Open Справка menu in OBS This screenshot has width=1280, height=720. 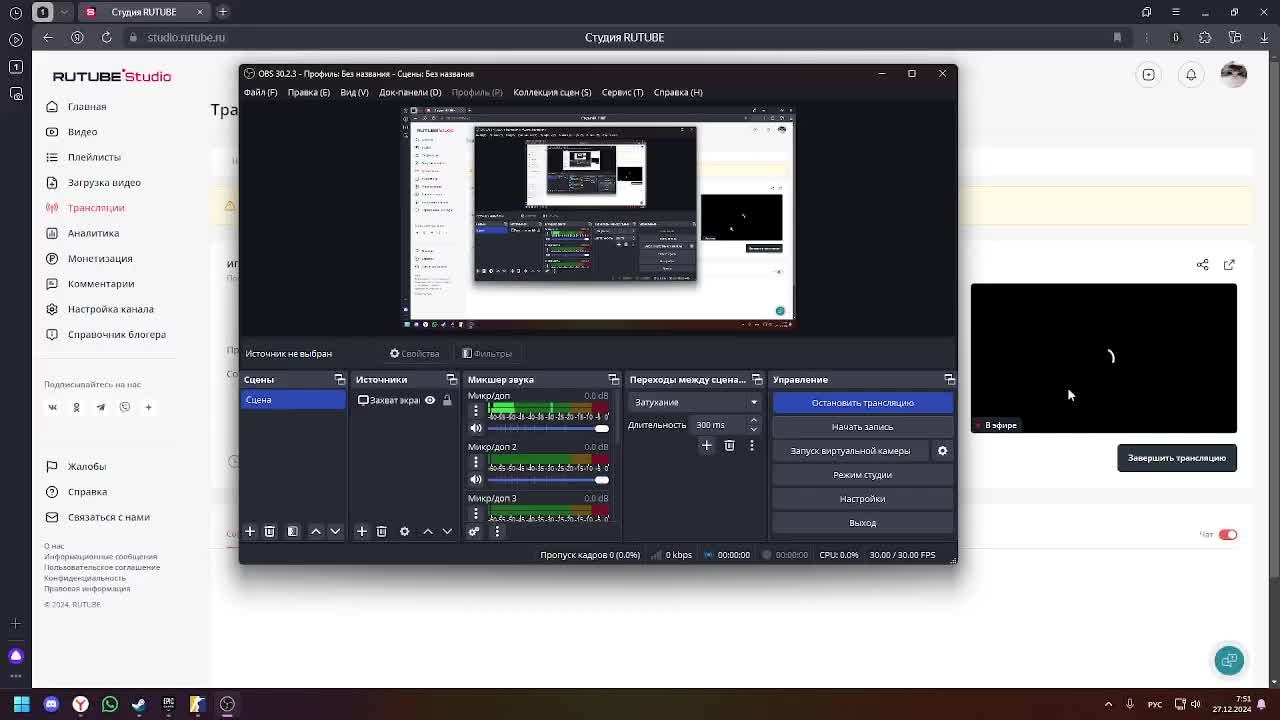click(678, 92)
